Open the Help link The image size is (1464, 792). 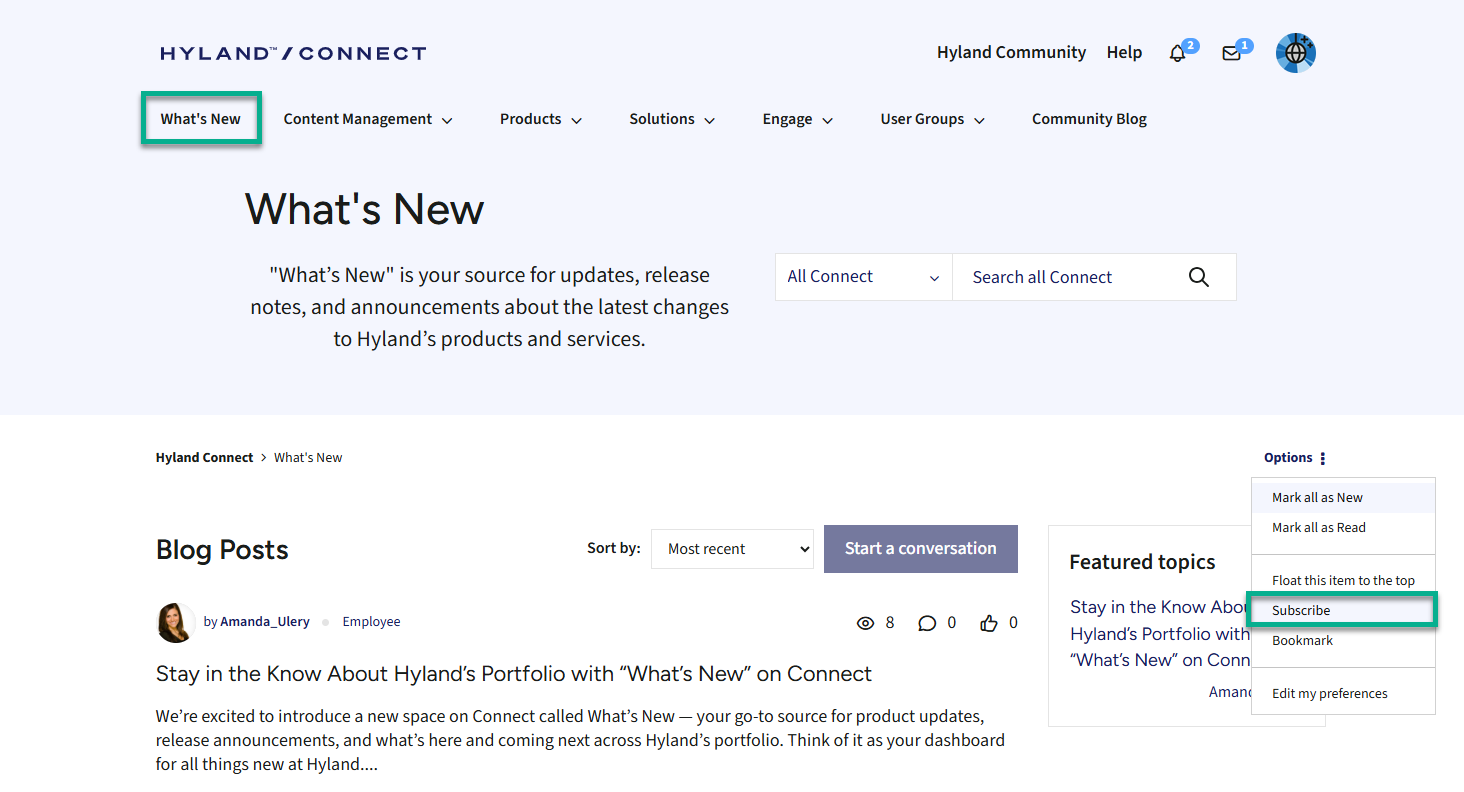pyautogui.click(x=1124, y=53)
